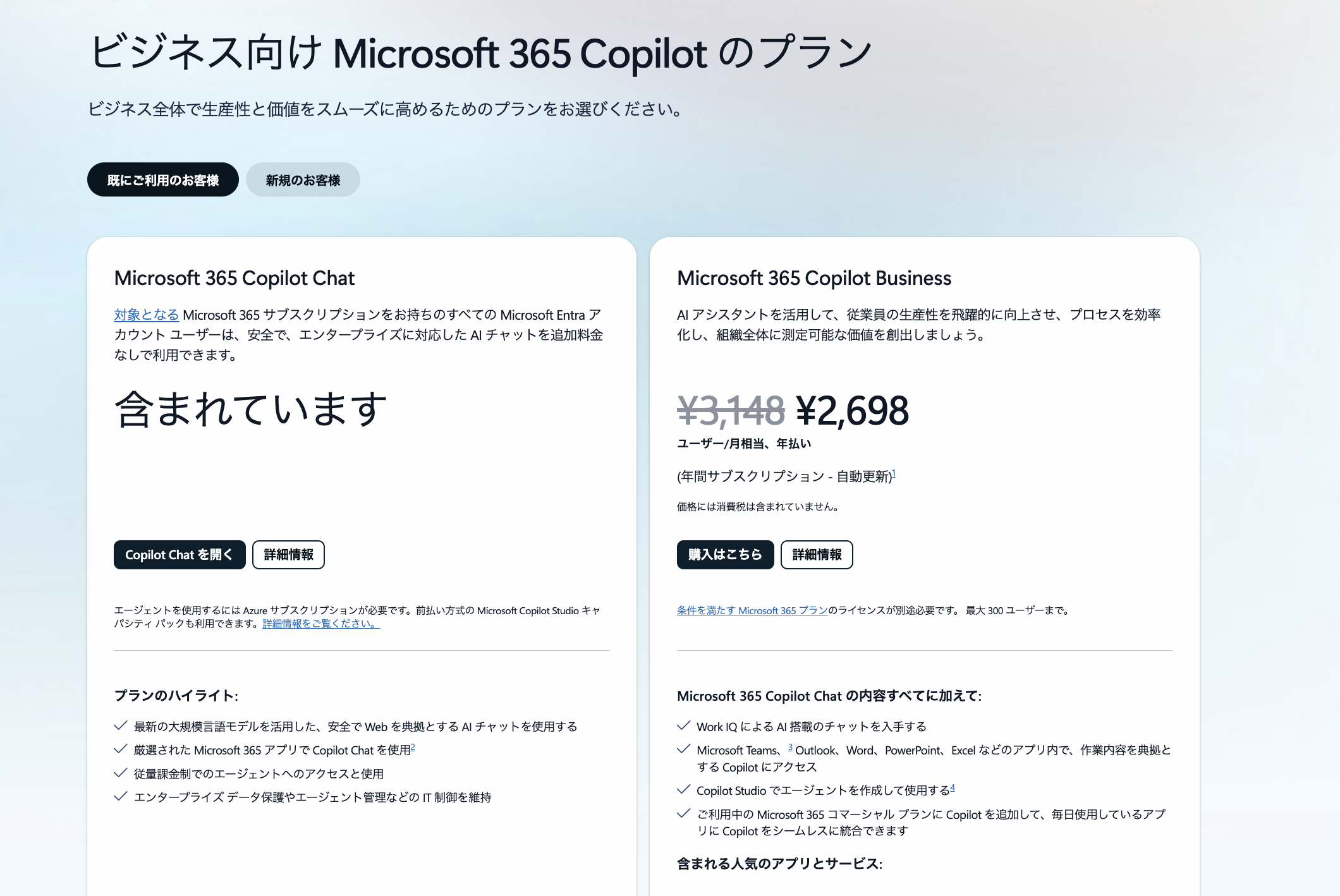Screen dimensions: 1340x896
Task: Follow the 対象となる link
Action: 146,315
